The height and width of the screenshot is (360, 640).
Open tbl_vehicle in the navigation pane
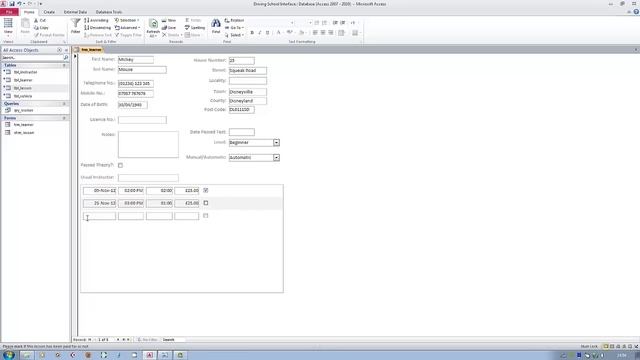tap(23, 96)
